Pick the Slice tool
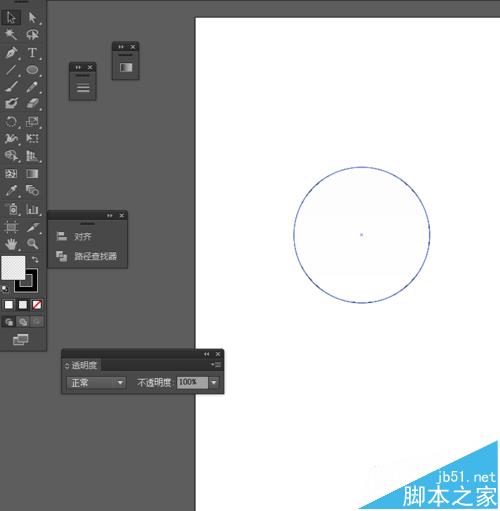500x511 pixels. click(32, 227)
